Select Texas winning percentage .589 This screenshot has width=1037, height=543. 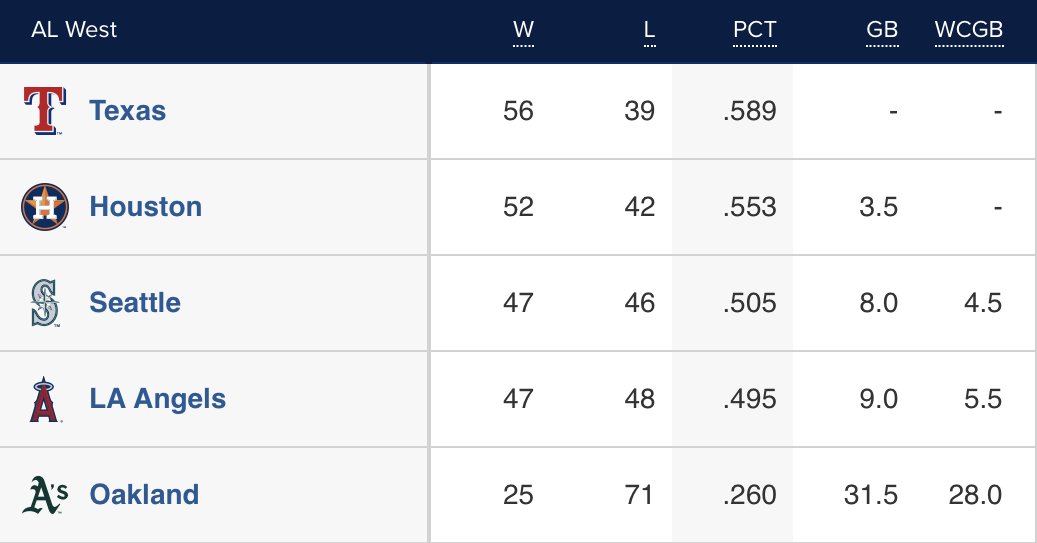pos(749,111)
